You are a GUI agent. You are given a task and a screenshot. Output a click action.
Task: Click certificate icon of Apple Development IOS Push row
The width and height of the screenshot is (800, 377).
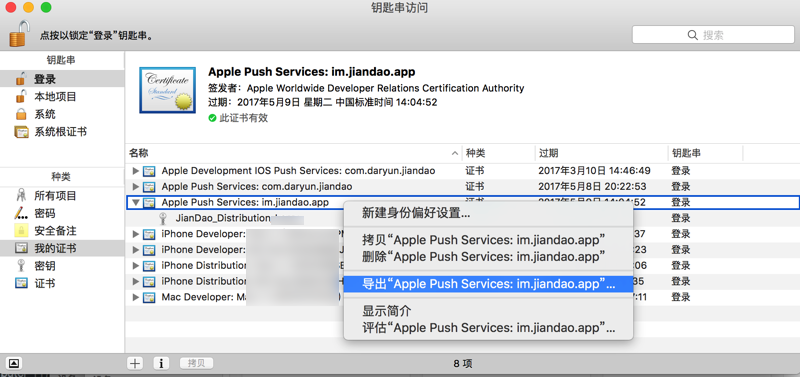click(149, 171)
